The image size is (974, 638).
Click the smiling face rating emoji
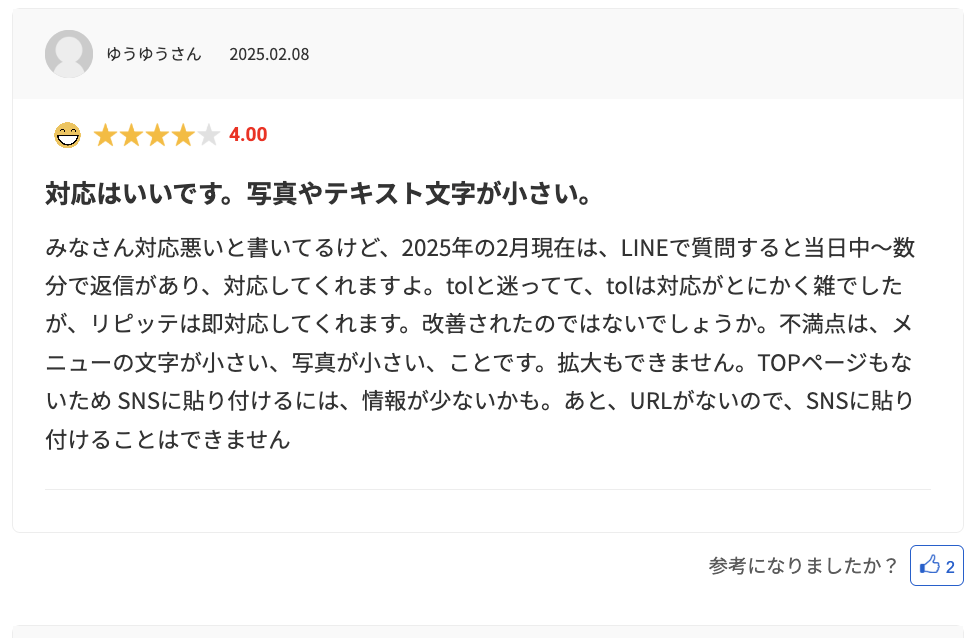click(x=67, y=135)
